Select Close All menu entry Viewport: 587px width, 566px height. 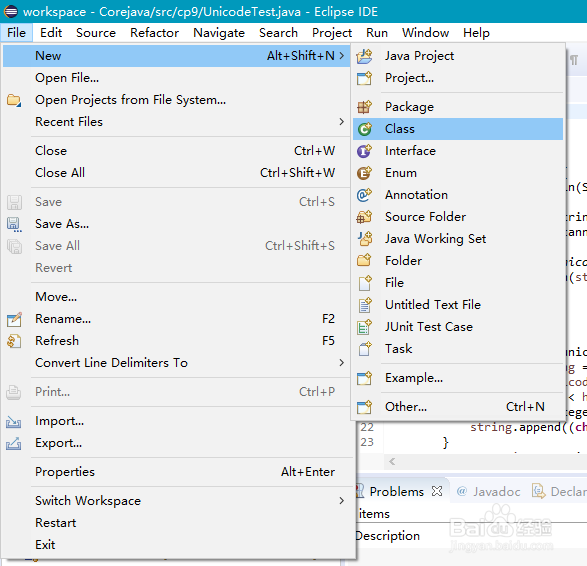(x=177, y=173)
